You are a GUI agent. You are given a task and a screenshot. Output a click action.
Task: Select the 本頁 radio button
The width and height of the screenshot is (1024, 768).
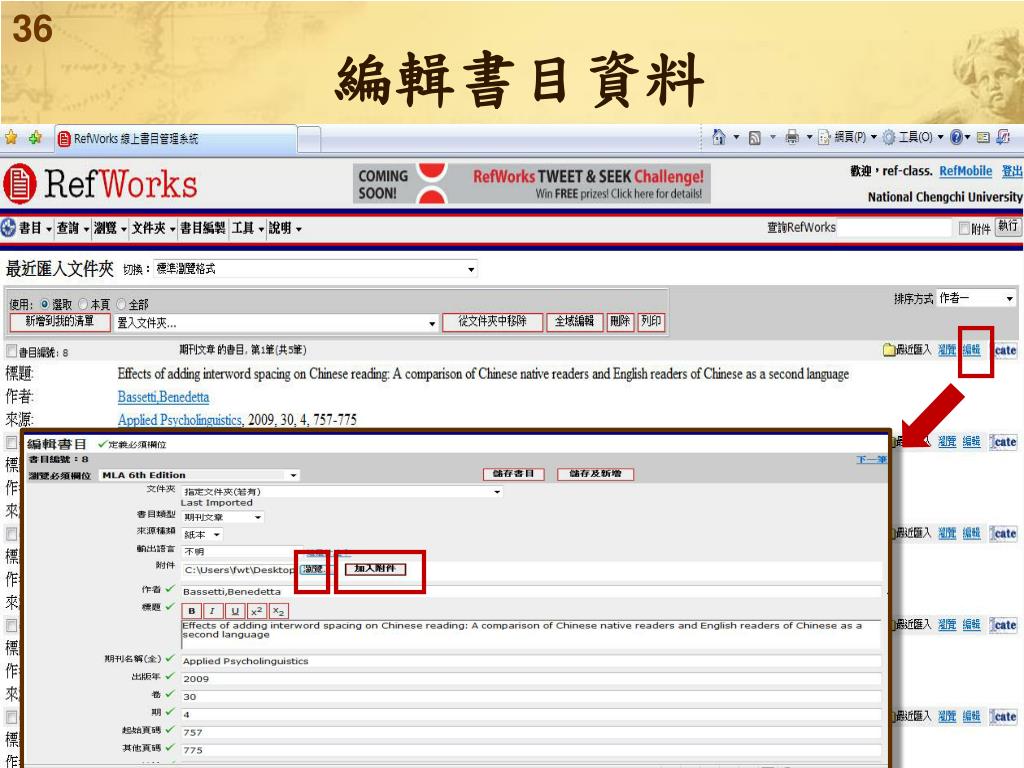83,304
